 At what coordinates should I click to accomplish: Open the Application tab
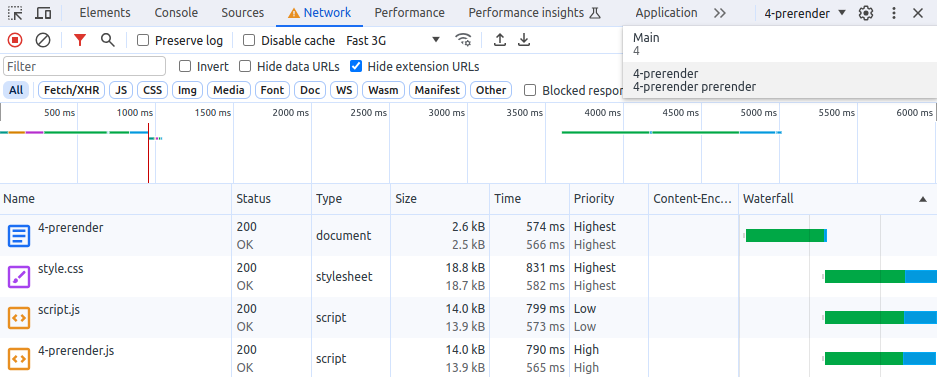[666, 13]
